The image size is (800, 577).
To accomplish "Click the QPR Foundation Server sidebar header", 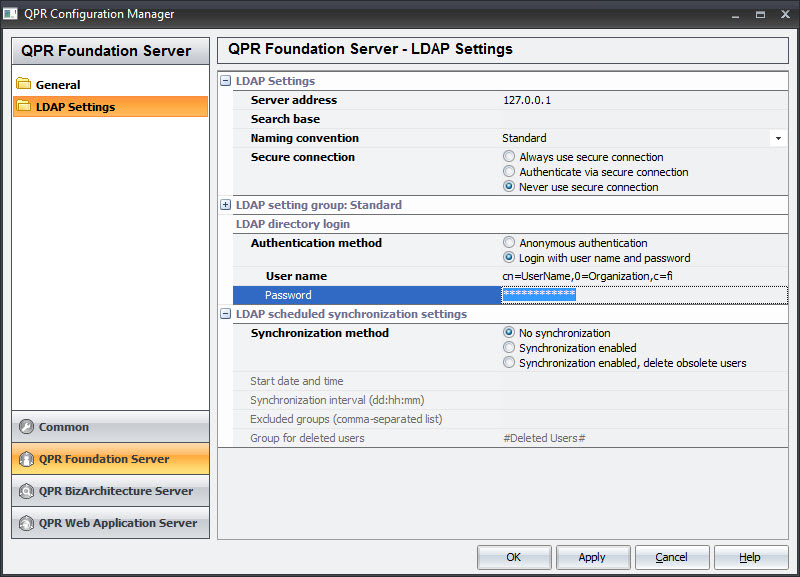I will point(110,51).
